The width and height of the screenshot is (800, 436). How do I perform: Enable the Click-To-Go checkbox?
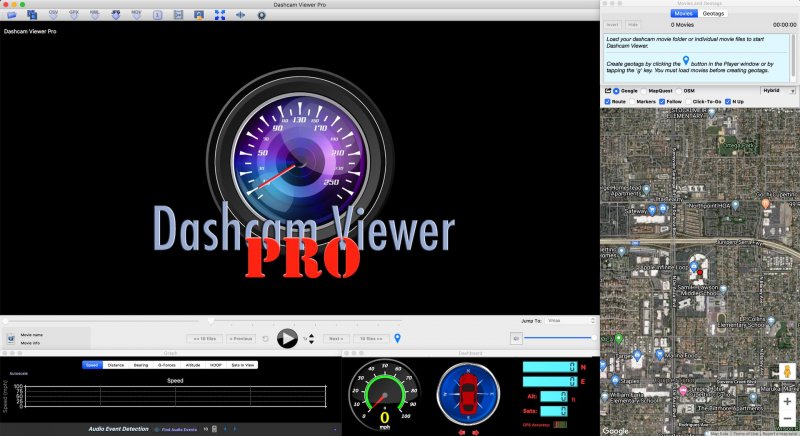click(x=688, y=101)
